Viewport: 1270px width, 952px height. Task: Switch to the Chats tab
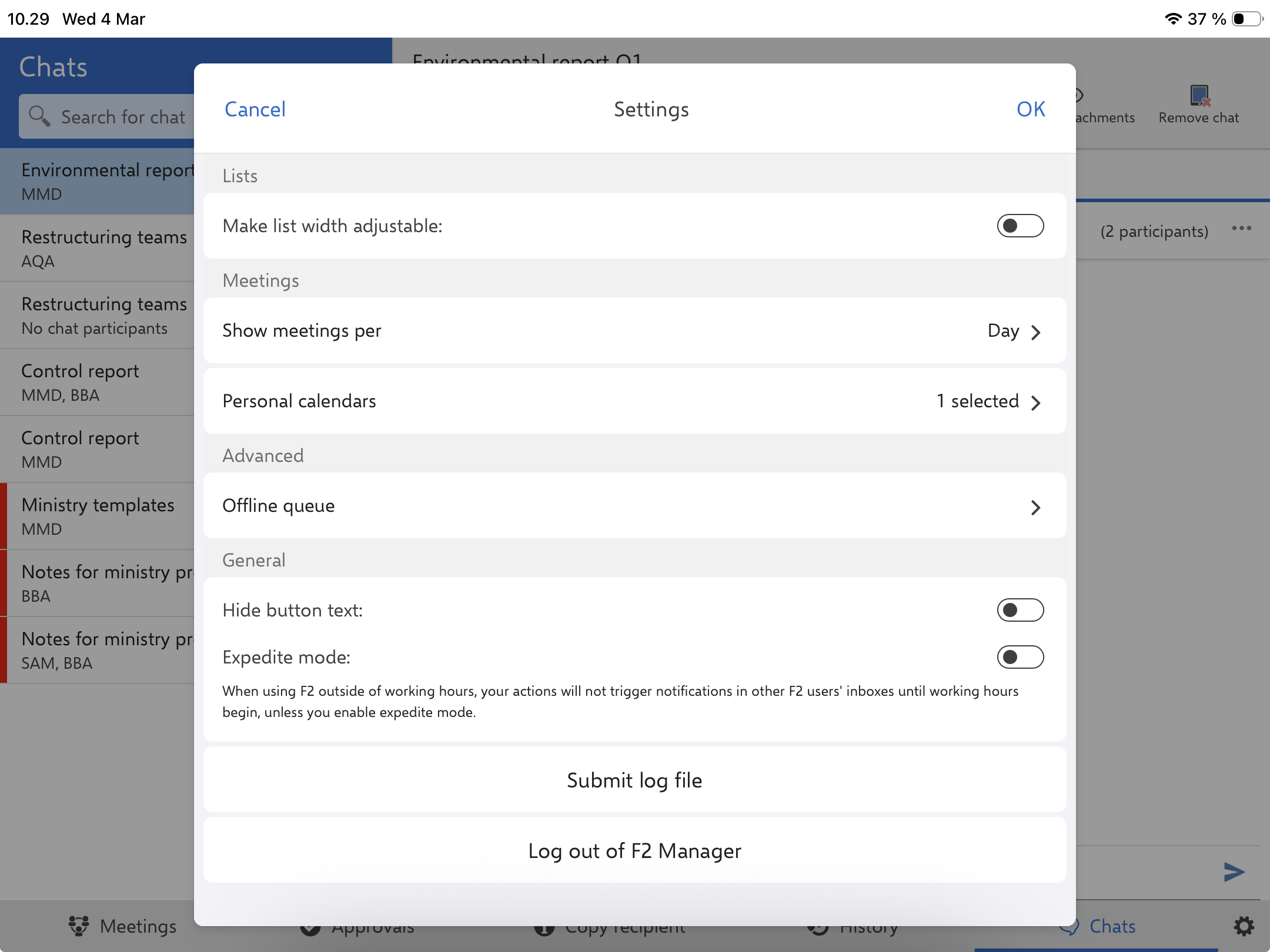1097,926
